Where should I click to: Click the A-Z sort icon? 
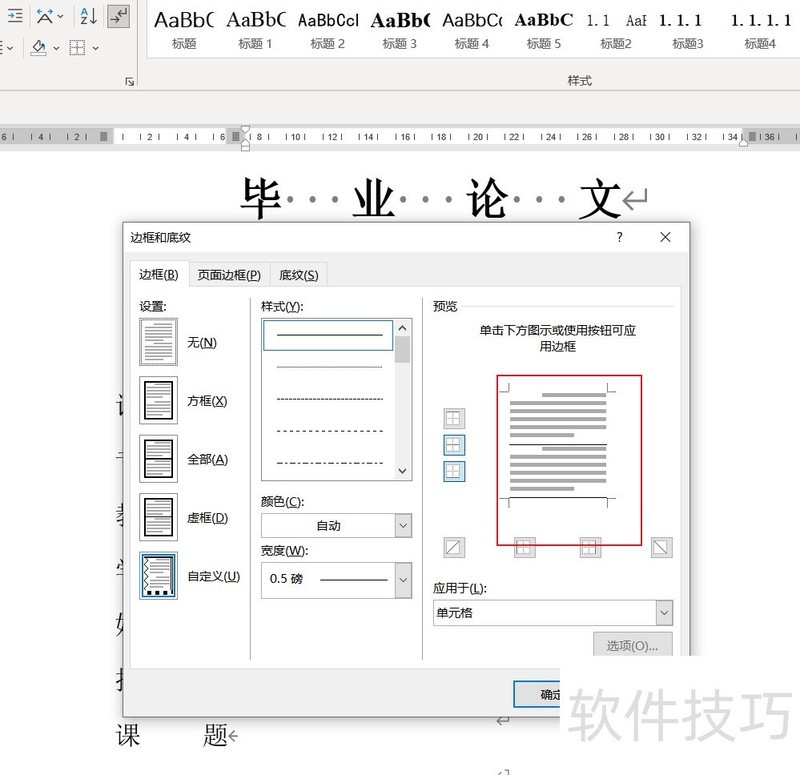[x=88, y=16]
